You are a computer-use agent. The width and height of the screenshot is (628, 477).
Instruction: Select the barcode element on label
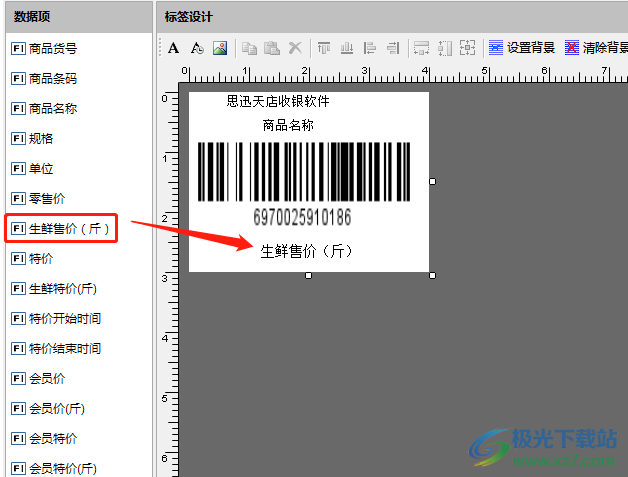(304, 171)
